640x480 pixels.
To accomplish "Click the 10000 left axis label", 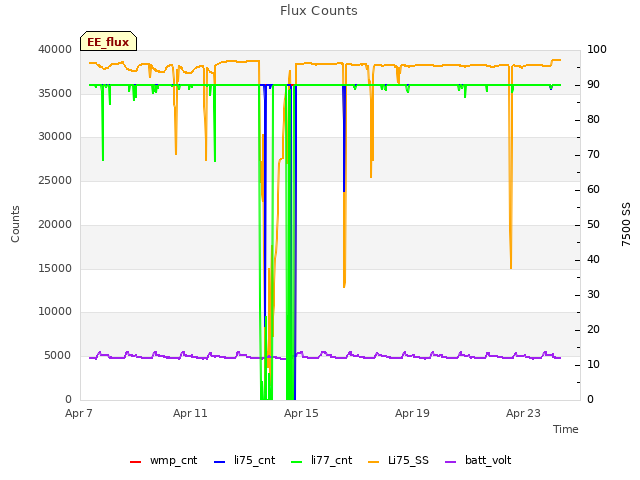I will [x=55, y=311].
